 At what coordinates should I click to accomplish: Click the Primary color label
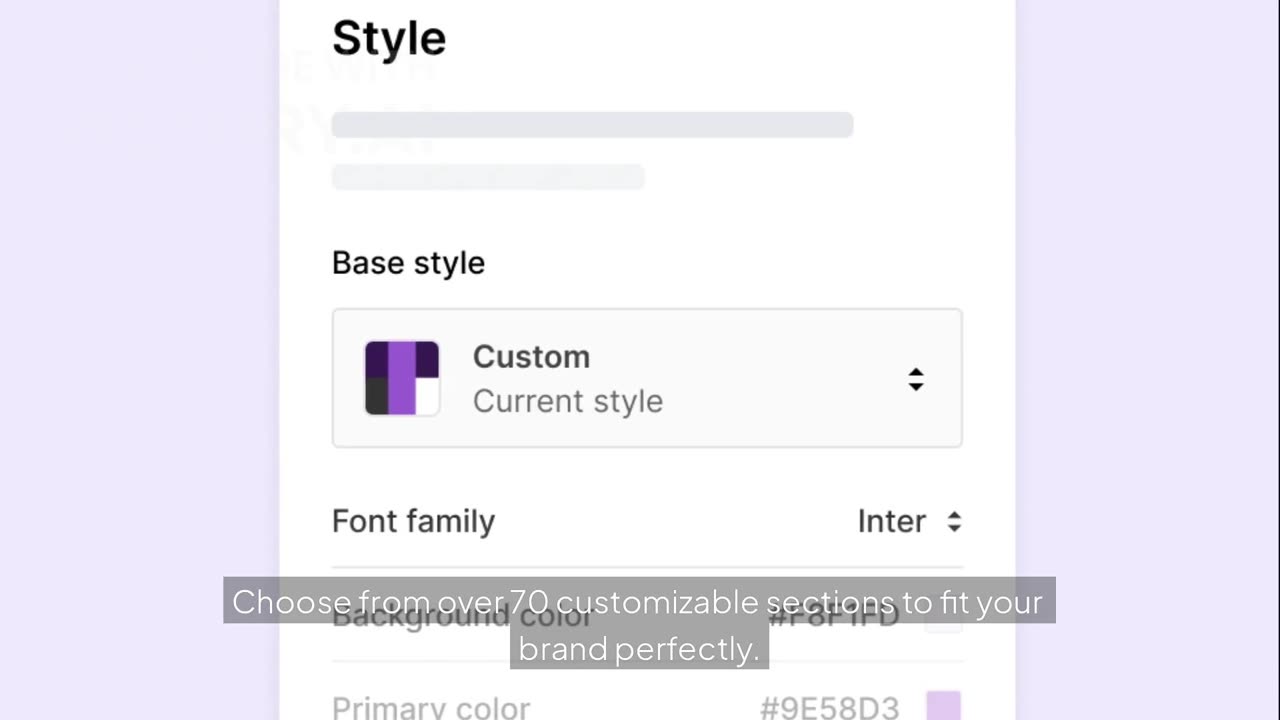(430, 708)
